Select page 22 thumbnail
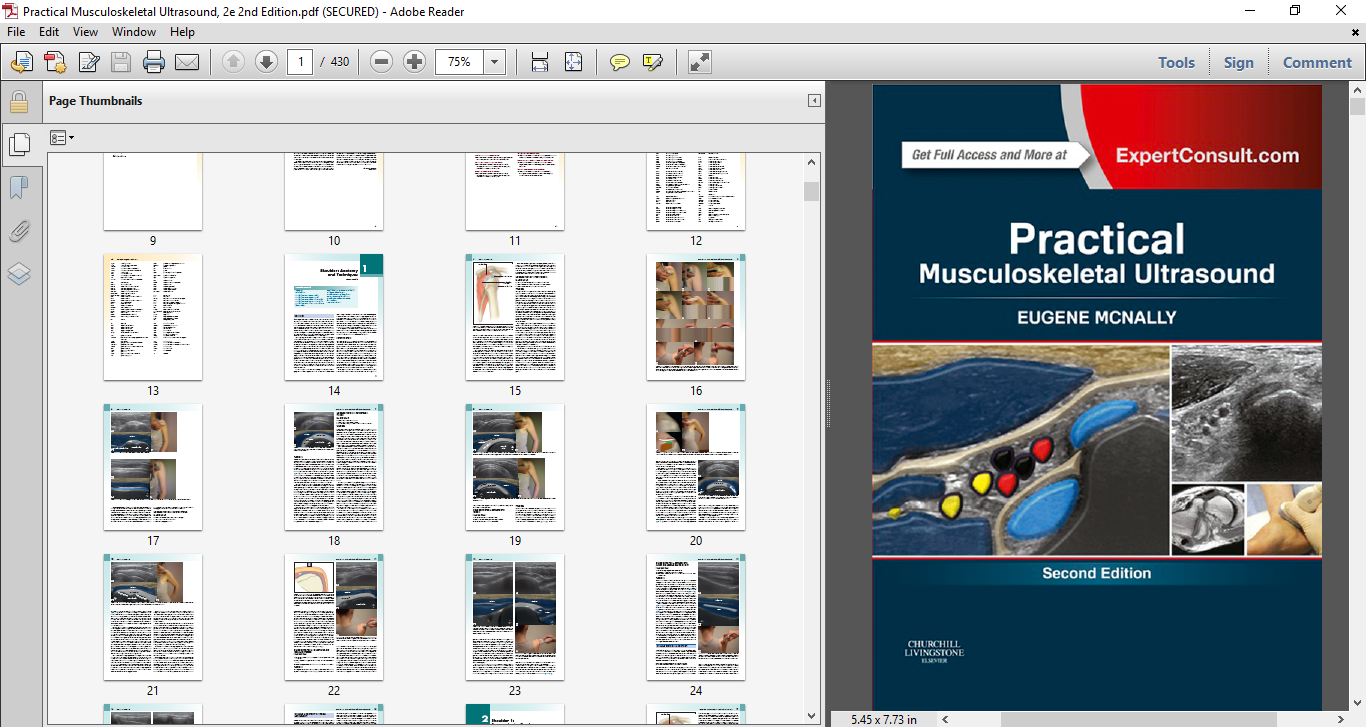Viewport: 1366px width, 727px height. click(x=334, y=617)
